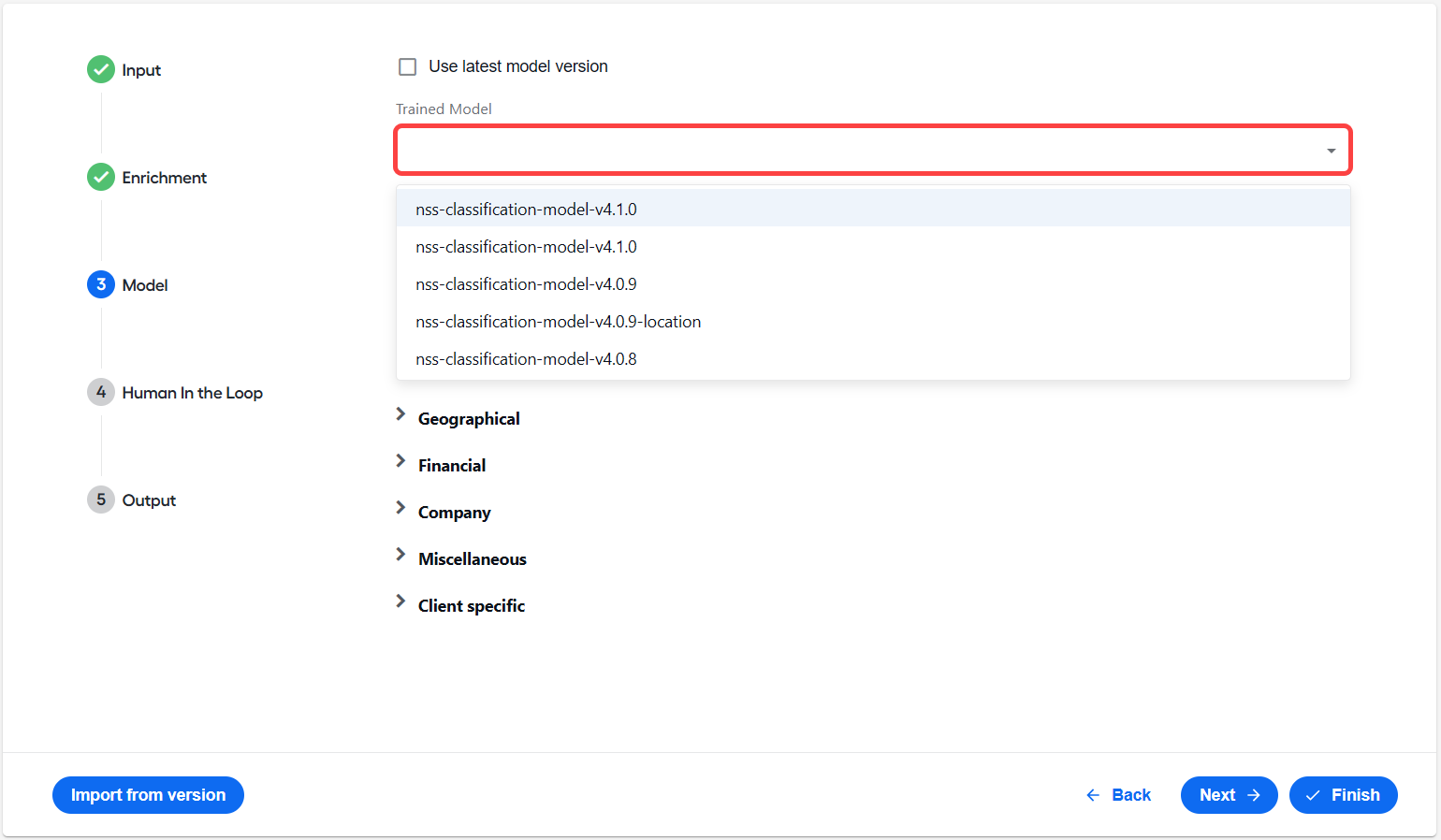The image size is (1441, 840).
Task: Expand the Financial section chevron
Action: click(400, 461)
